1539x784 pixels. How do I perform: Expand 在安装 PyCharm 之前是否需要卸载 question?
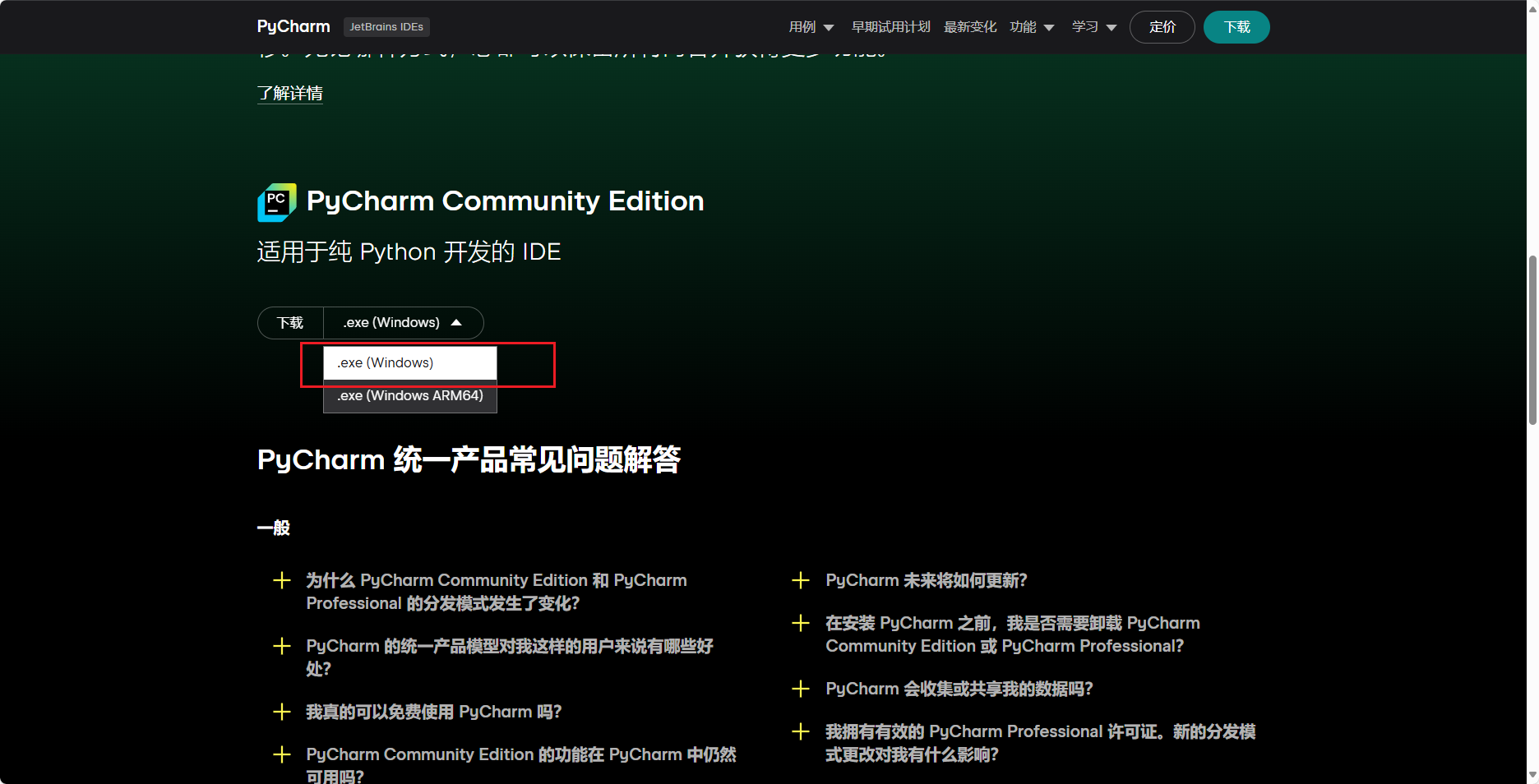tap(1013, 634)
